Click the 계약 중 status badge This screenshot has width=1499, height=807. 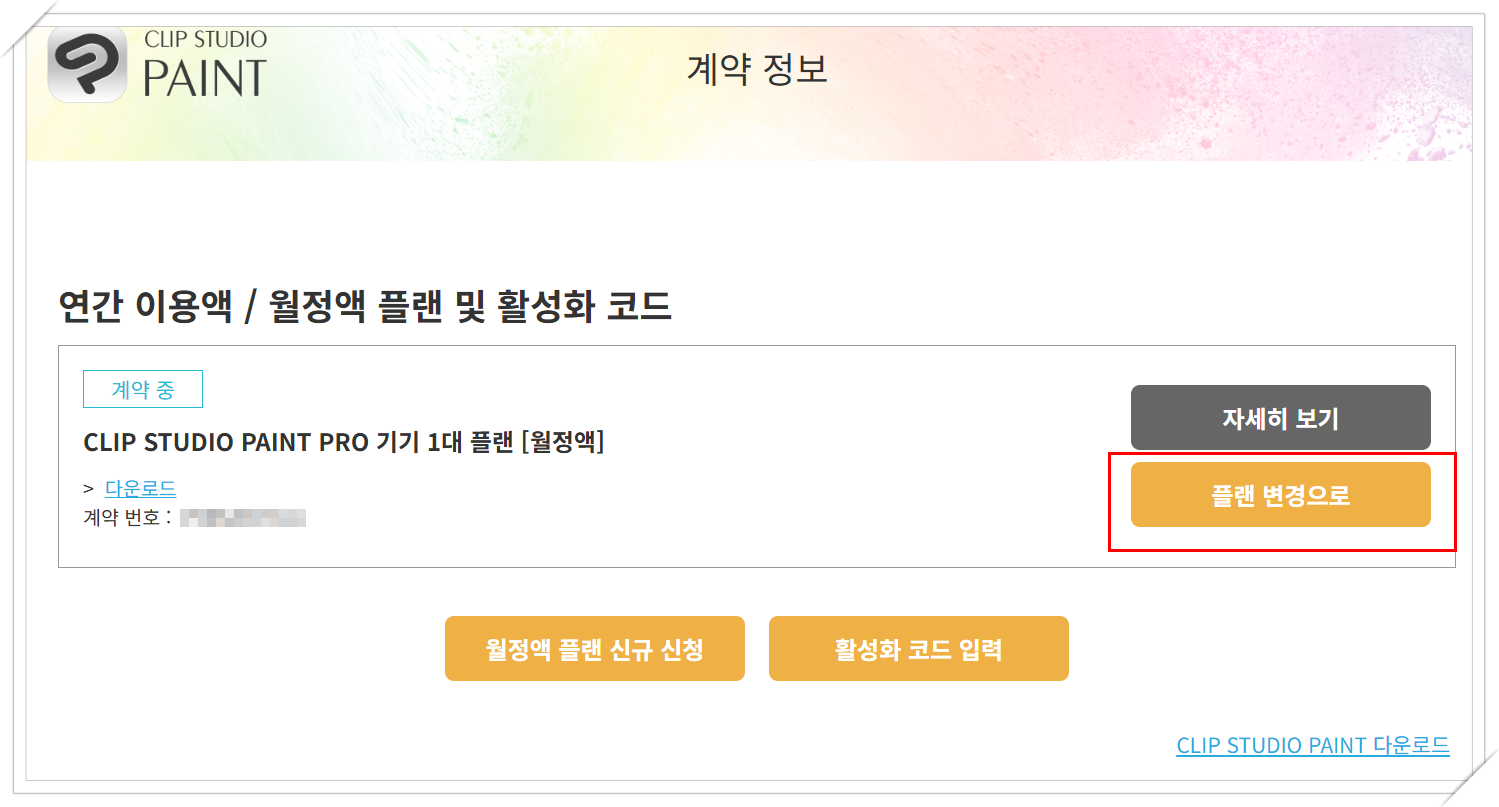click(x=142, y=389)
